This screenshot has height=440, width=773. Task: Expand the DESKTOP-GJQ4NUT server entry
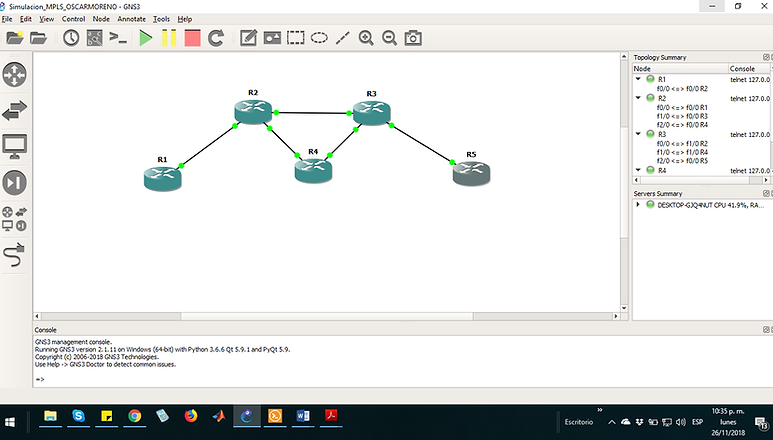[638, 204]
